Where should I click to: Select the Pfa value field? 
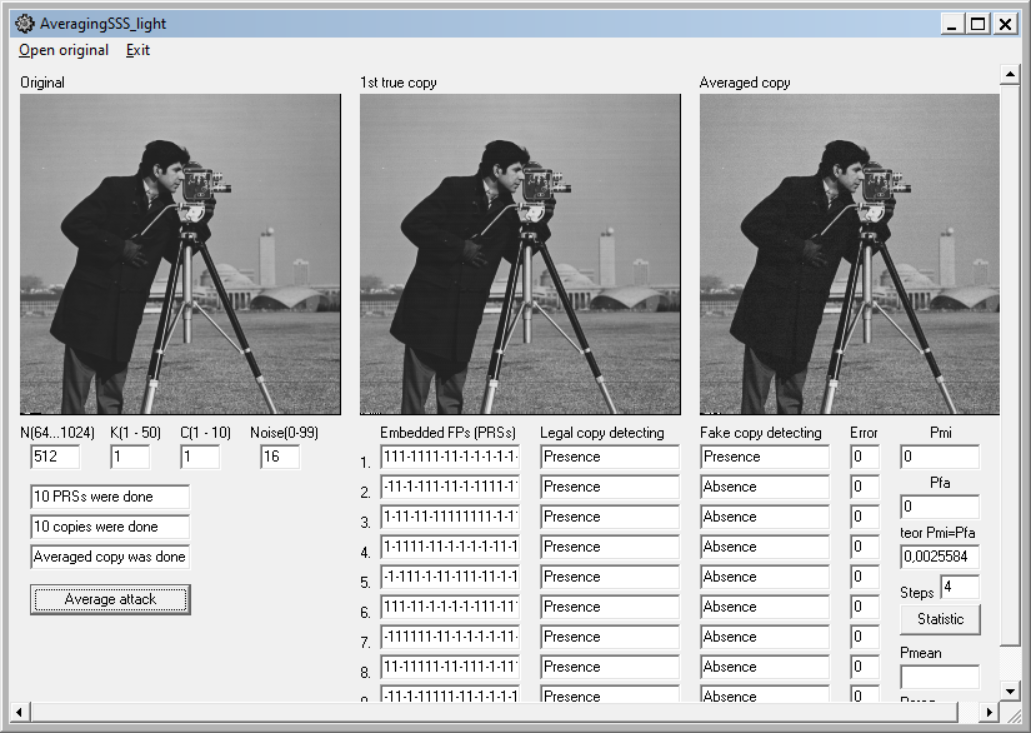940,507
